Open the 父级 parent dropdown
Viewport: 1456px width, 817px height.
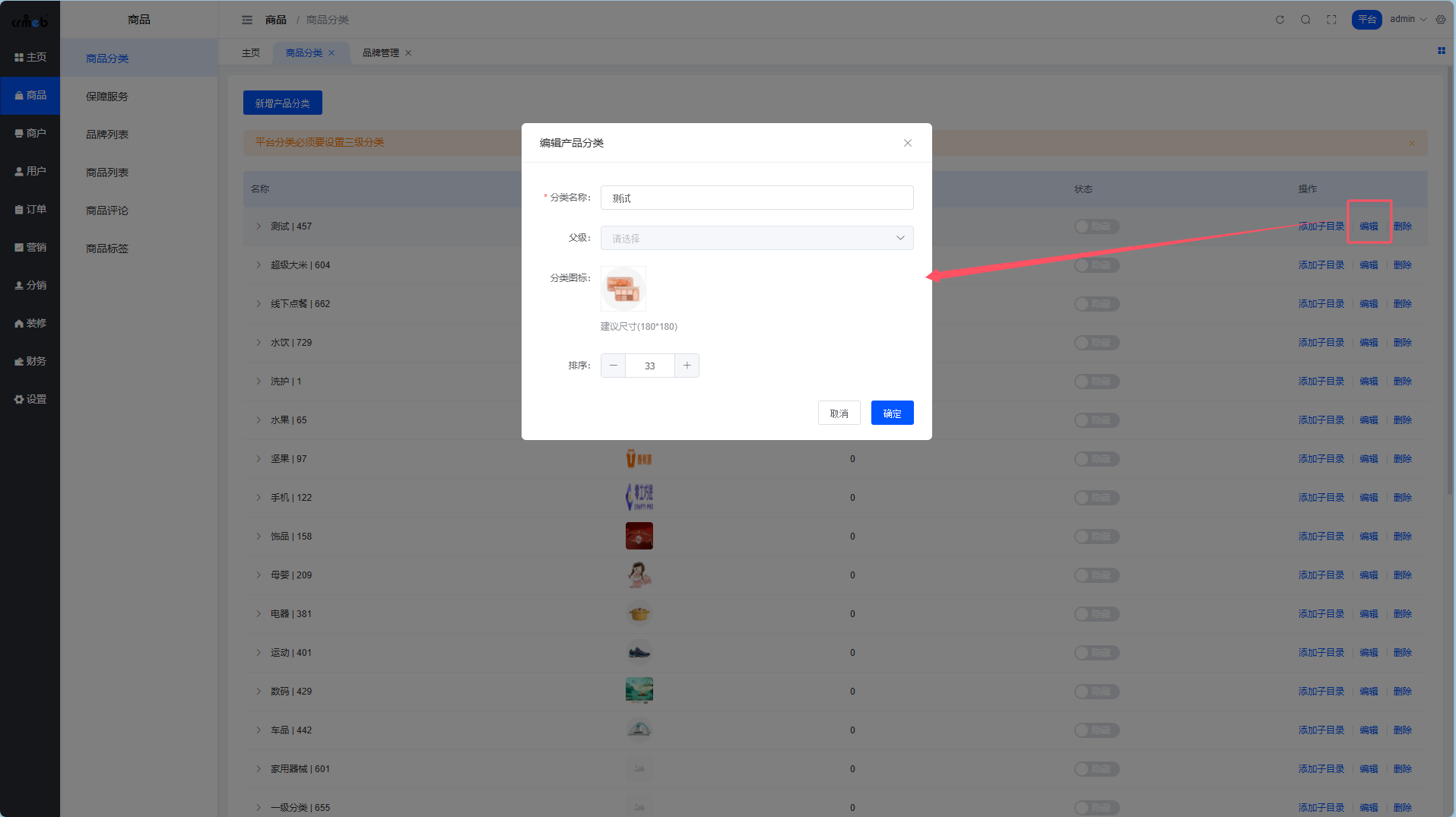(x=757, y=238)
